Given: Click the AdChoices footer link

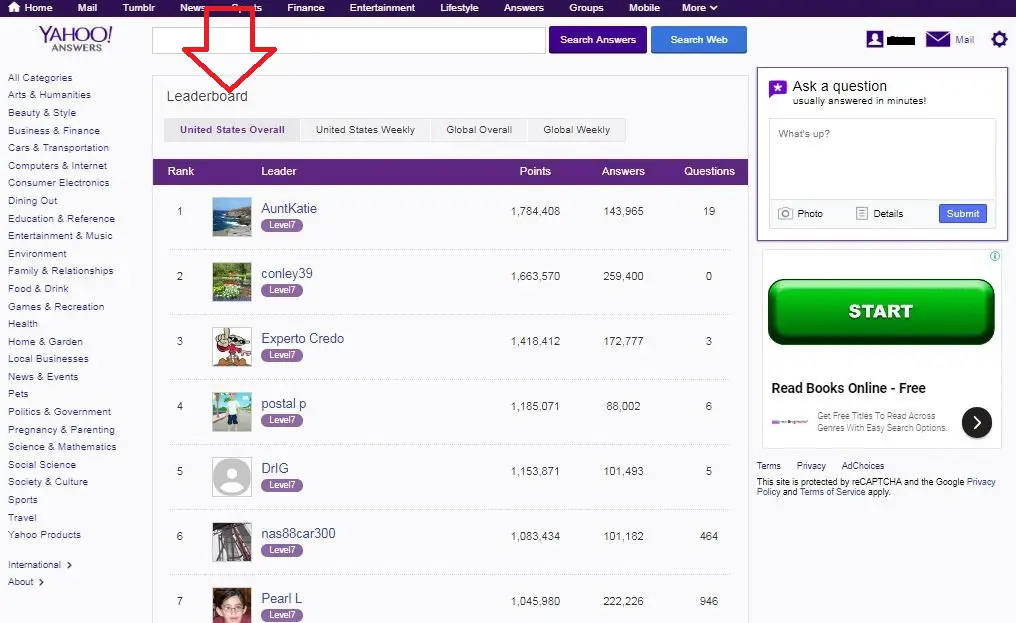Looking at the screenshot, I should click(x=862, y=465).
